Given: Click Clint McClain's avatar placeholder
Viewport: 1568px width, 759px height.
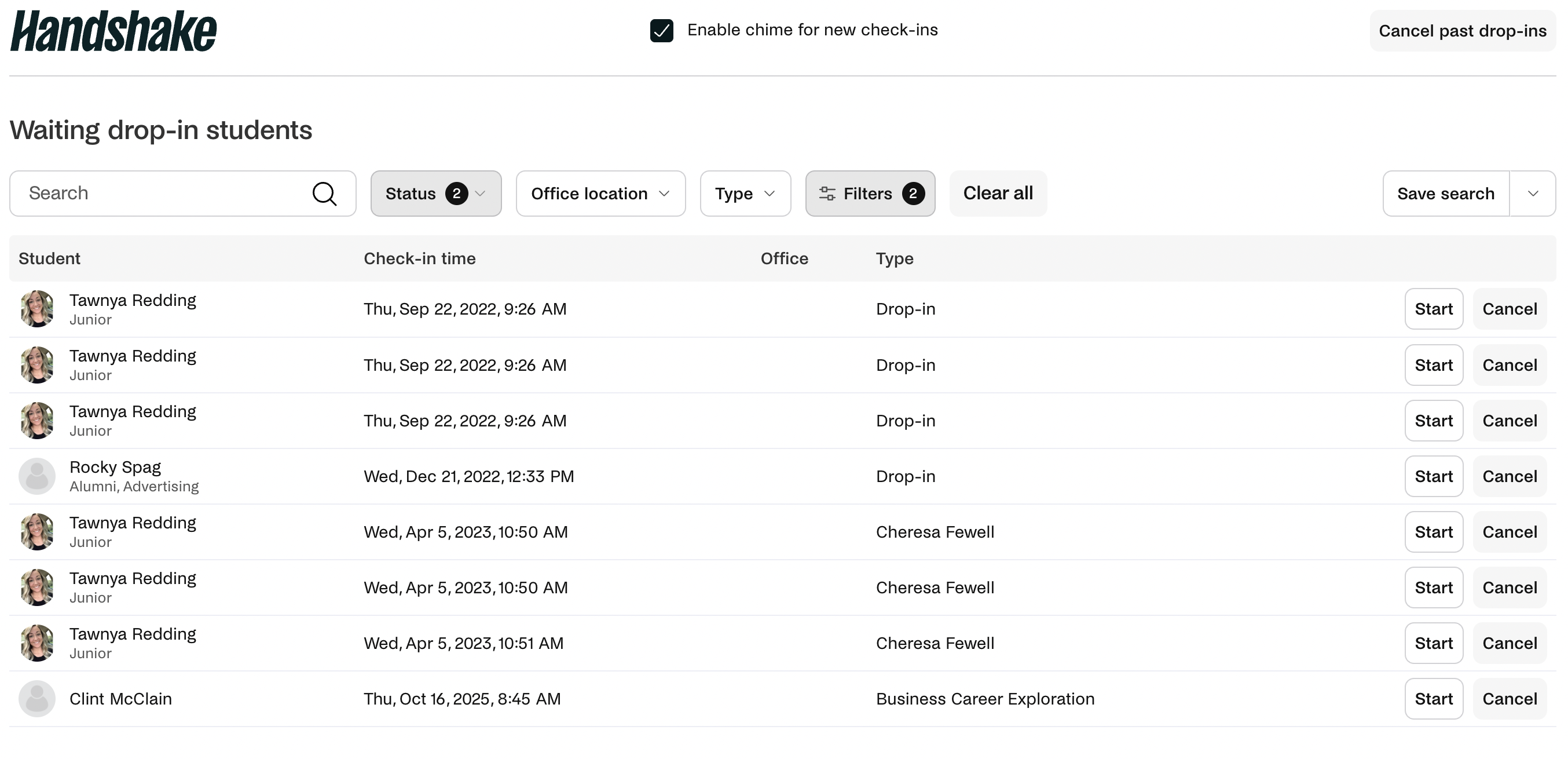Looking at the screenshot, I should (37, 699).
